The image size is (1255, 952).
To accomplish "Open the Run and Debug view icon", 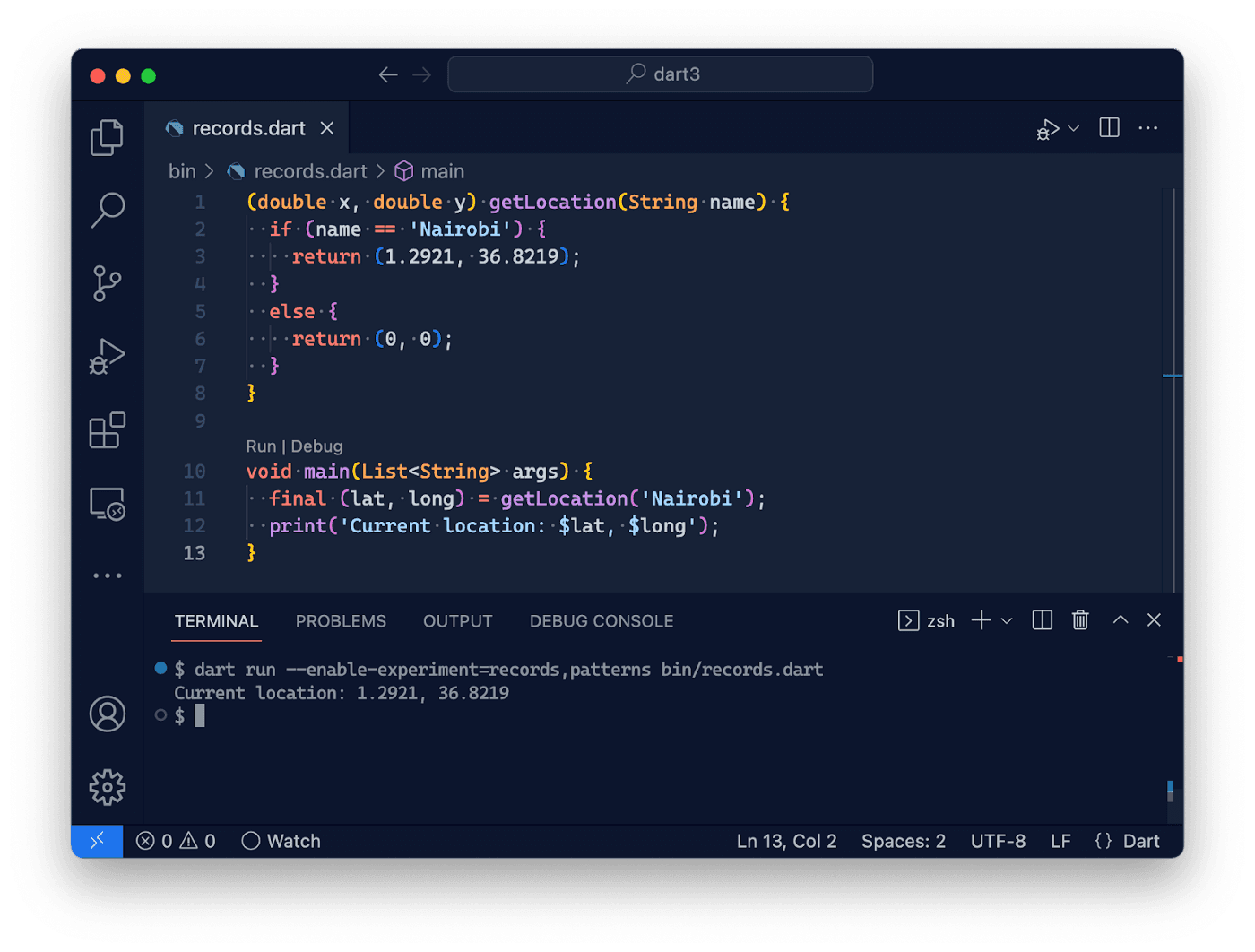I will pos(107,356).
